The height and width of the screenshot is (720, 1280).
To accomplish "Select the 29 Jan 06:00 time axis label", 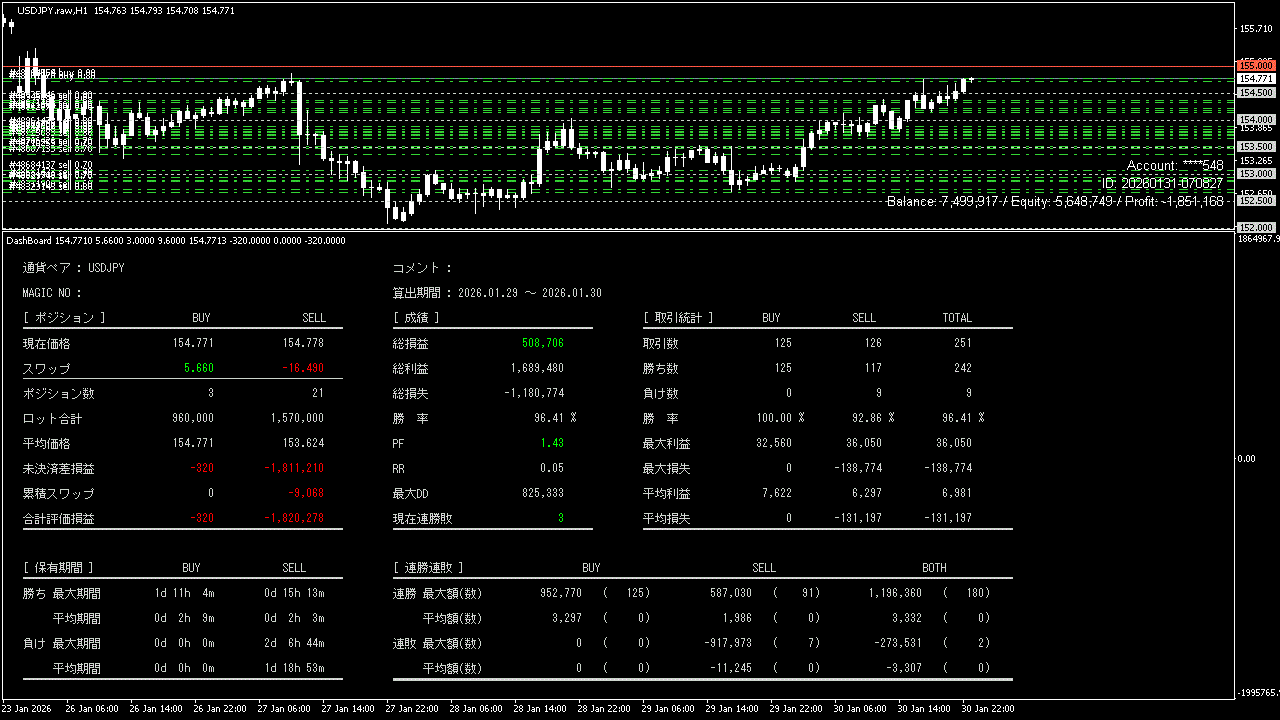I will click(x=669, y=708).
